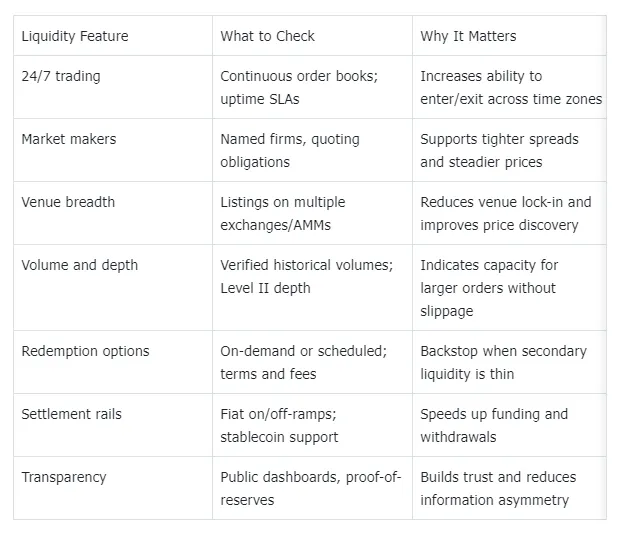Click the 'Volume and depth' cell

pyautogui.click(x=80, y=265)
